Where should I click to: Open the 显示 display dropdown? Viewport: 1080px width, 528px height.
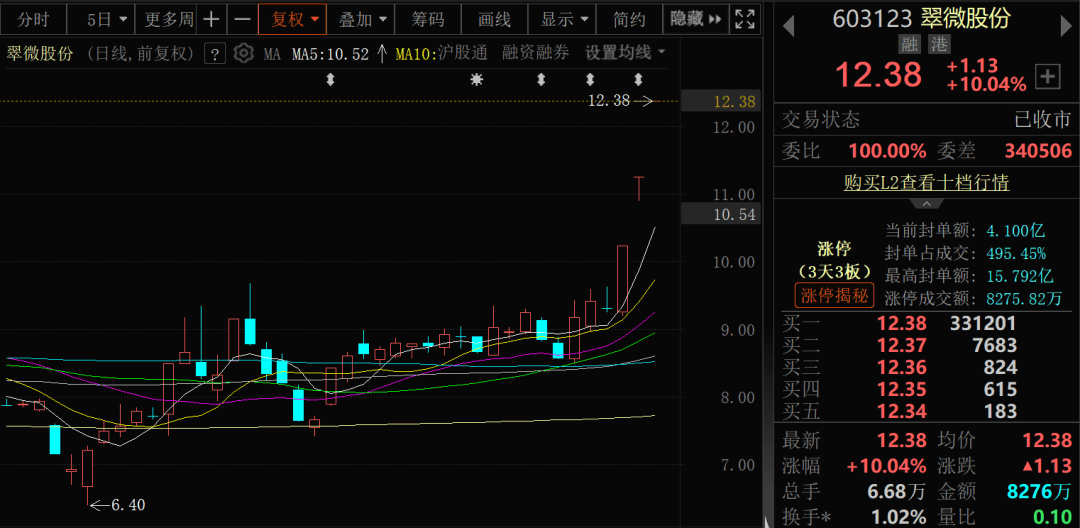[x=562, y=19]
